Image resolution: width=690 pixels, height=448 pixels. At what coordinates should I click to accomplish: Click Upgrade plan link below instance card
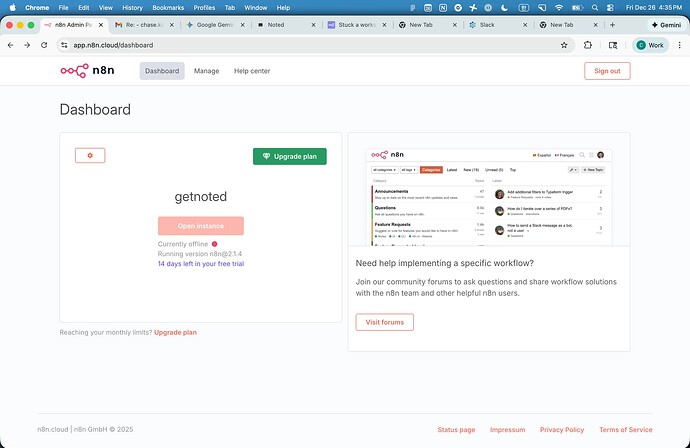[x=175, y=332]
